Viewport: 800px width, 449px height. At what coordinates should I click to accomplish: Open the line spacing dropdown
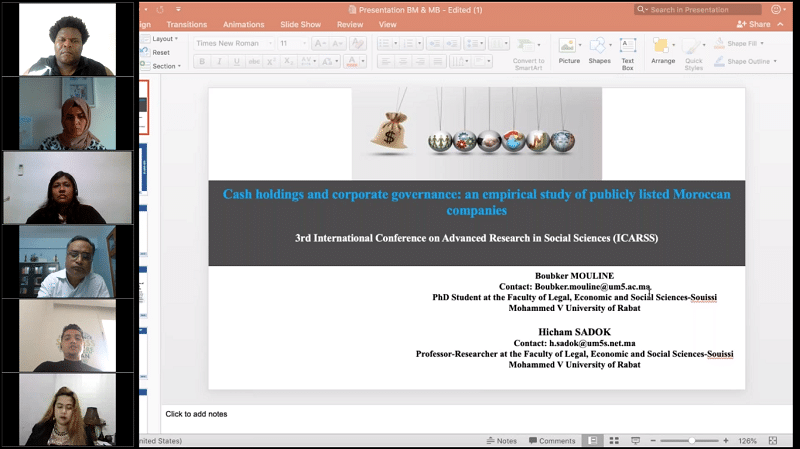(x=474, y=43)
